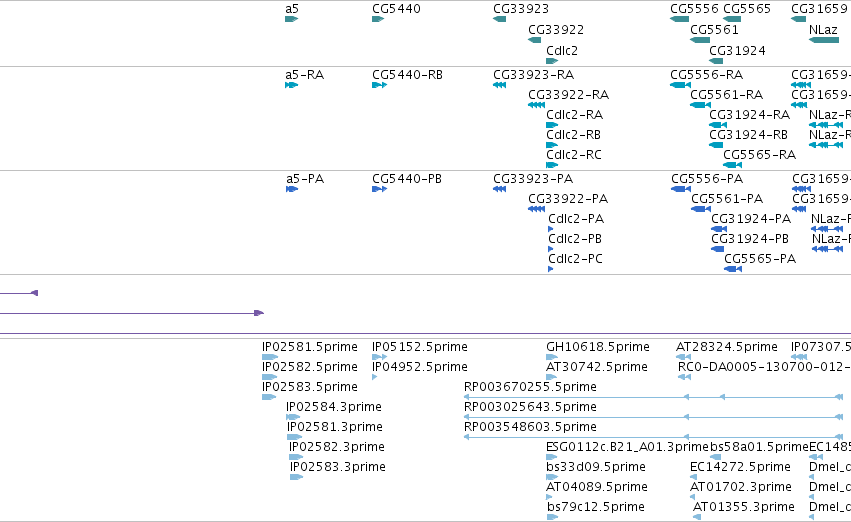Select the CG33923-RA transcript label

(534, 75)
